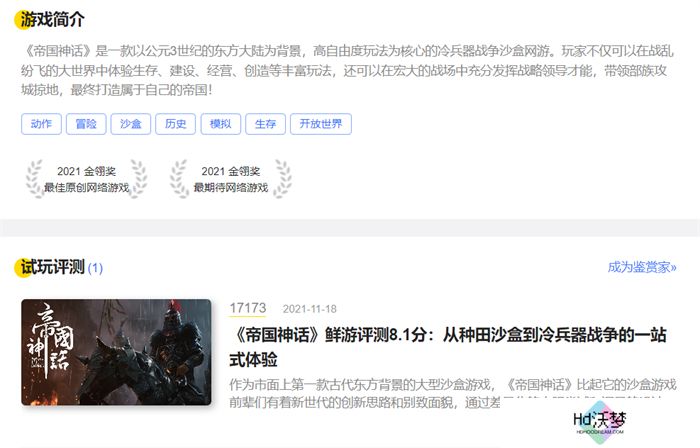Open the 帝国神话 review thumbnail image
The image size is (700, 448).
(x=116, y=352)
